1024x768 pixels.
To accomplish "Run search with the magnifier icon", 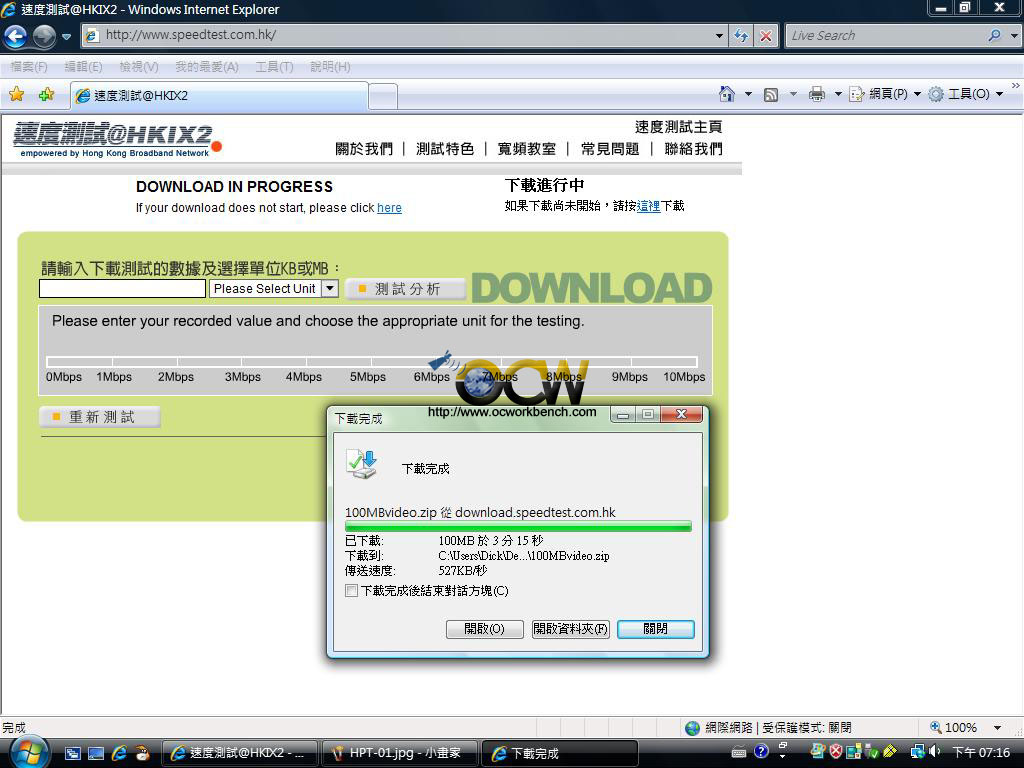I will (995, 36).
